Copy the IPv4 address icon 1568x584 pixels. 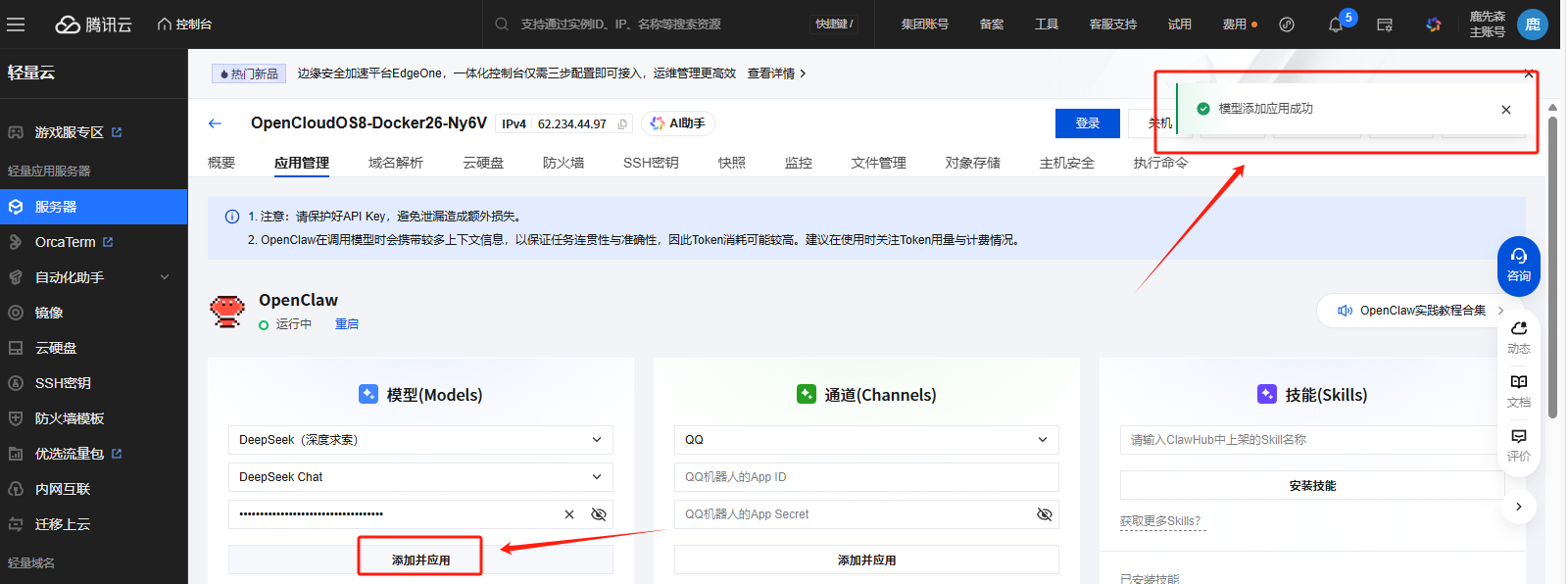[x=622, y=124]
